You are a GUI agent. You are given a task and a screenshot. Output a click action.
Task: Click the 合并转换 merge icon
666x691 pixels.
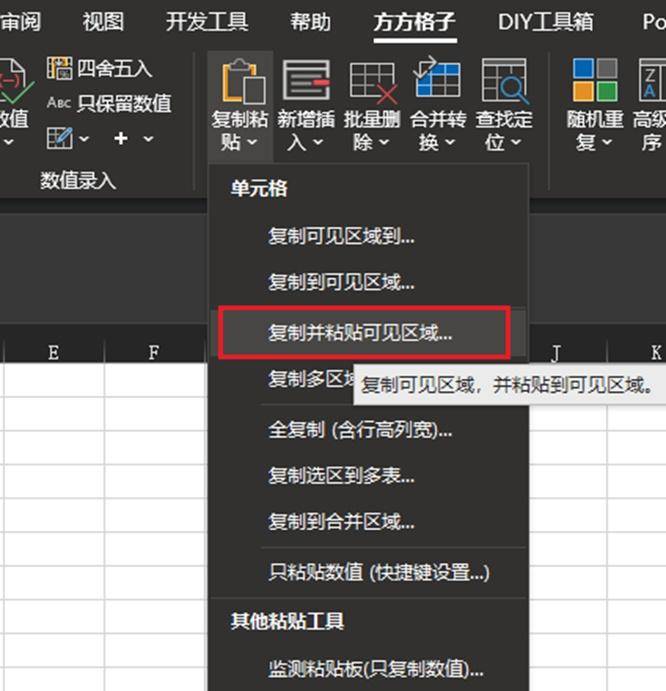pos(437,78)
